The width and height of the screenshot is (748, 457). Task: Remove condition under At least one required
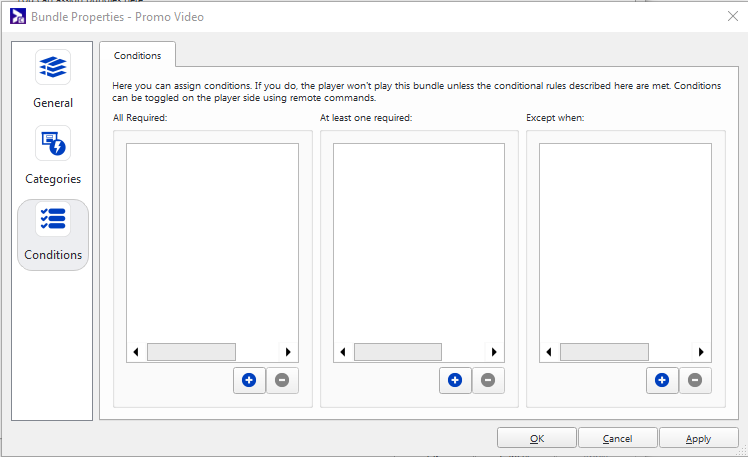(488, 380)
